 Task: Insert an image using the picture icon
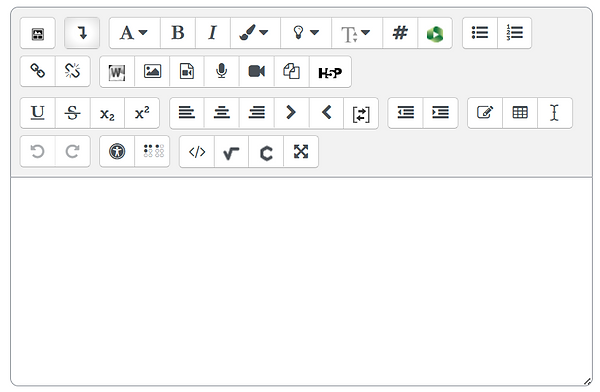152,72
